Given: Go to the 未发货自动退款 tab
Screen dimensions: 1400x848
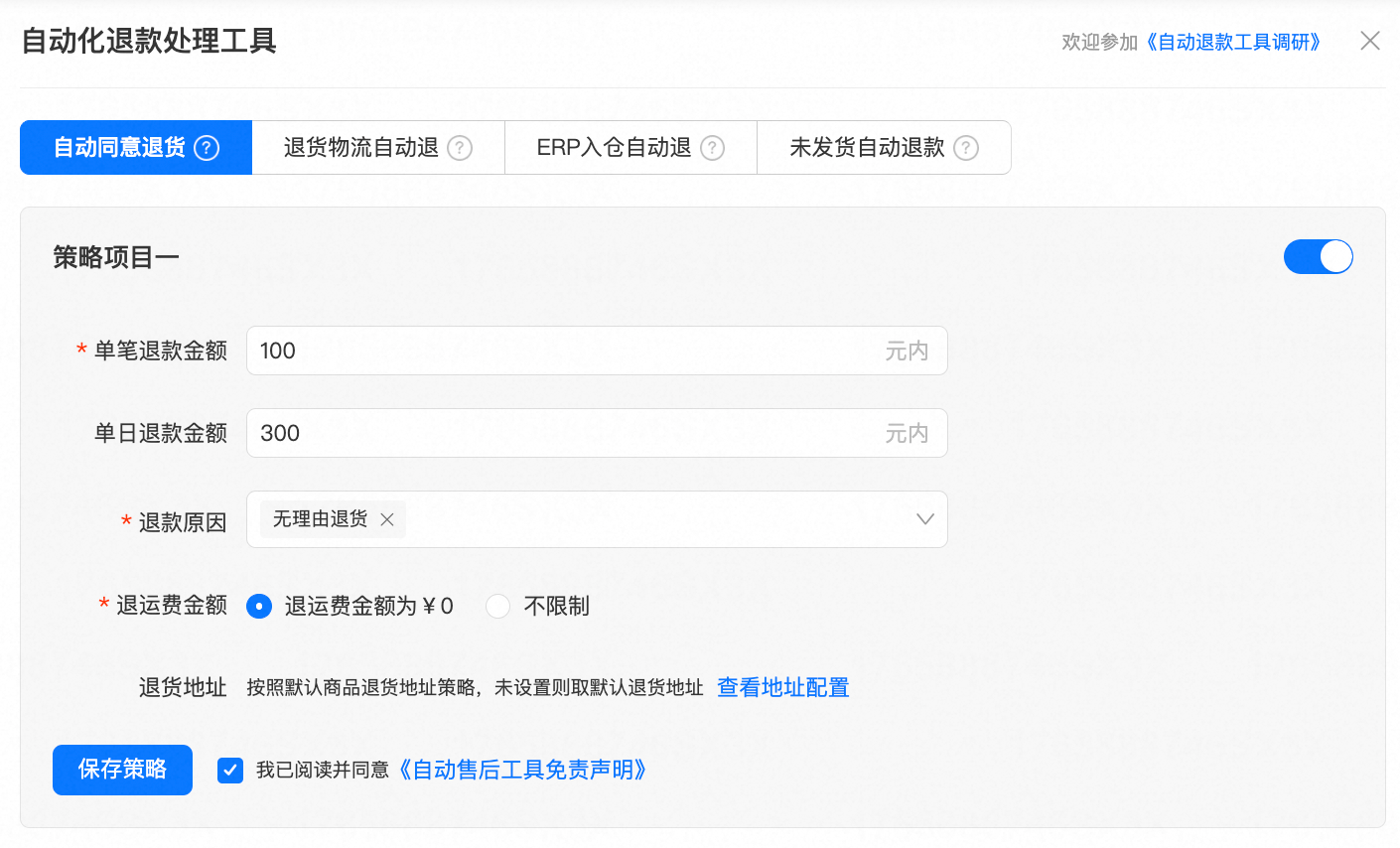Looking at the screenshot, I should tap(867, 148).
